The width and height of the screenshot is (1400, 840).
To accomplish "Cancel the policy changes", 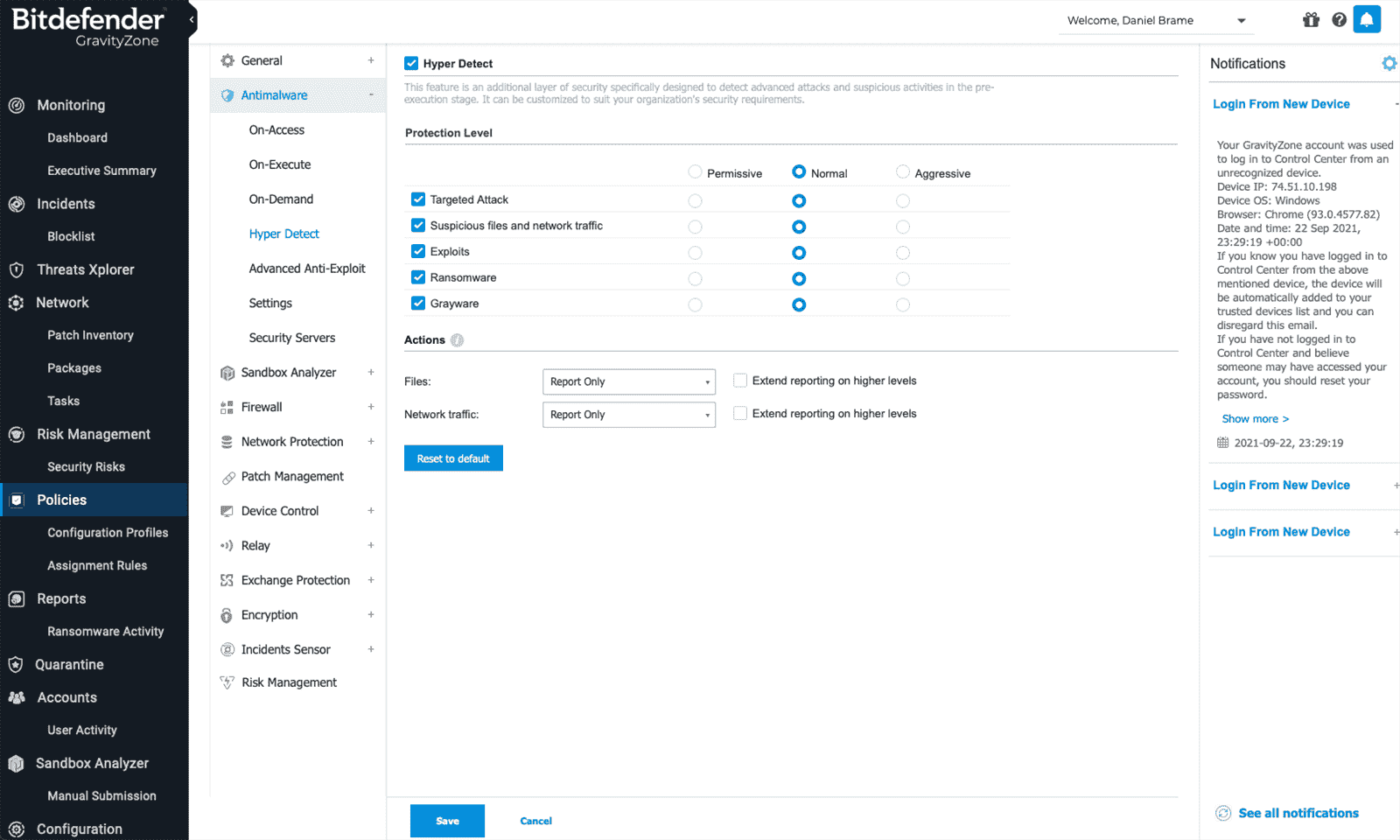I will pos(536,821).
